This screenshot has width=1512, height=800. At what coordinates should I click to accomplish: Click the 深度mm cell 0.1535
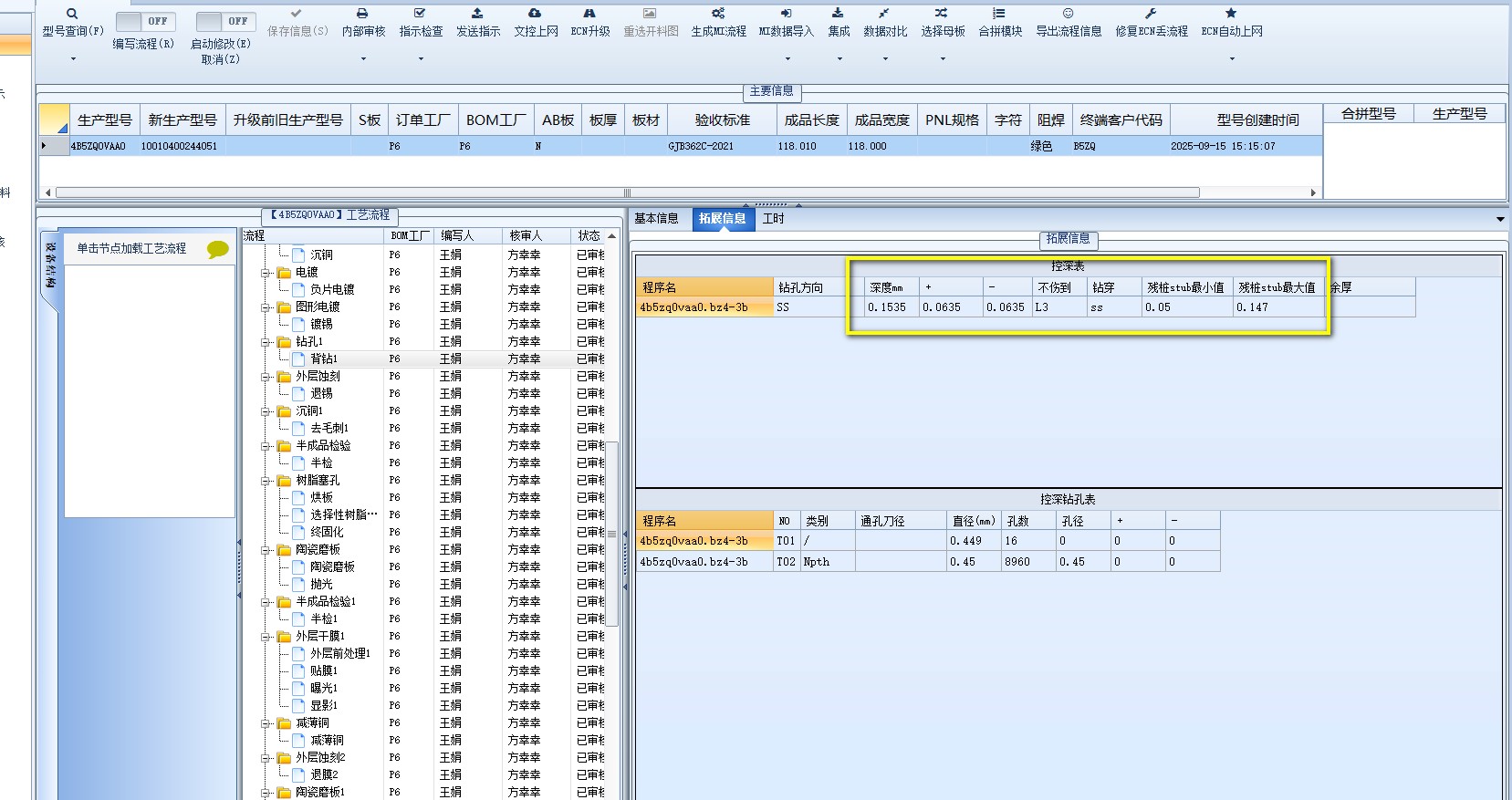tap(891, 307)
